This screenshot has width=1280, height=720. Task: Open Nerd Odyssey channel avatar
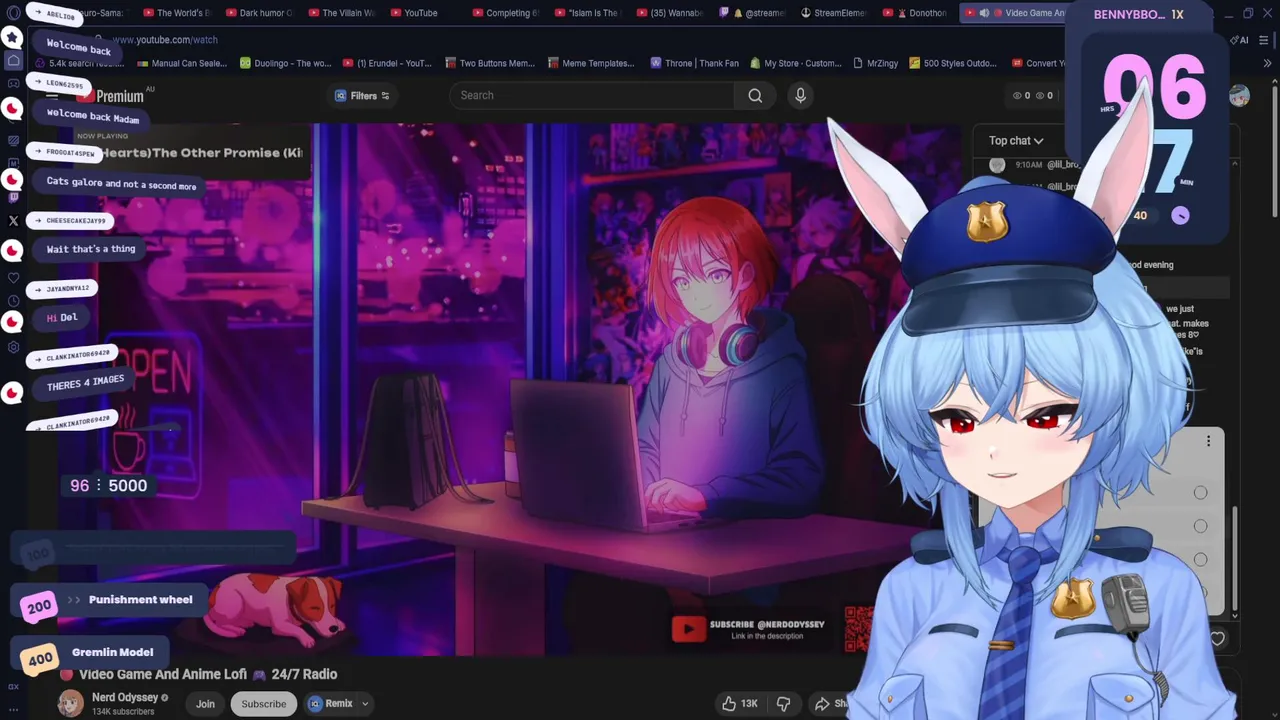click(x=71, y=703)
